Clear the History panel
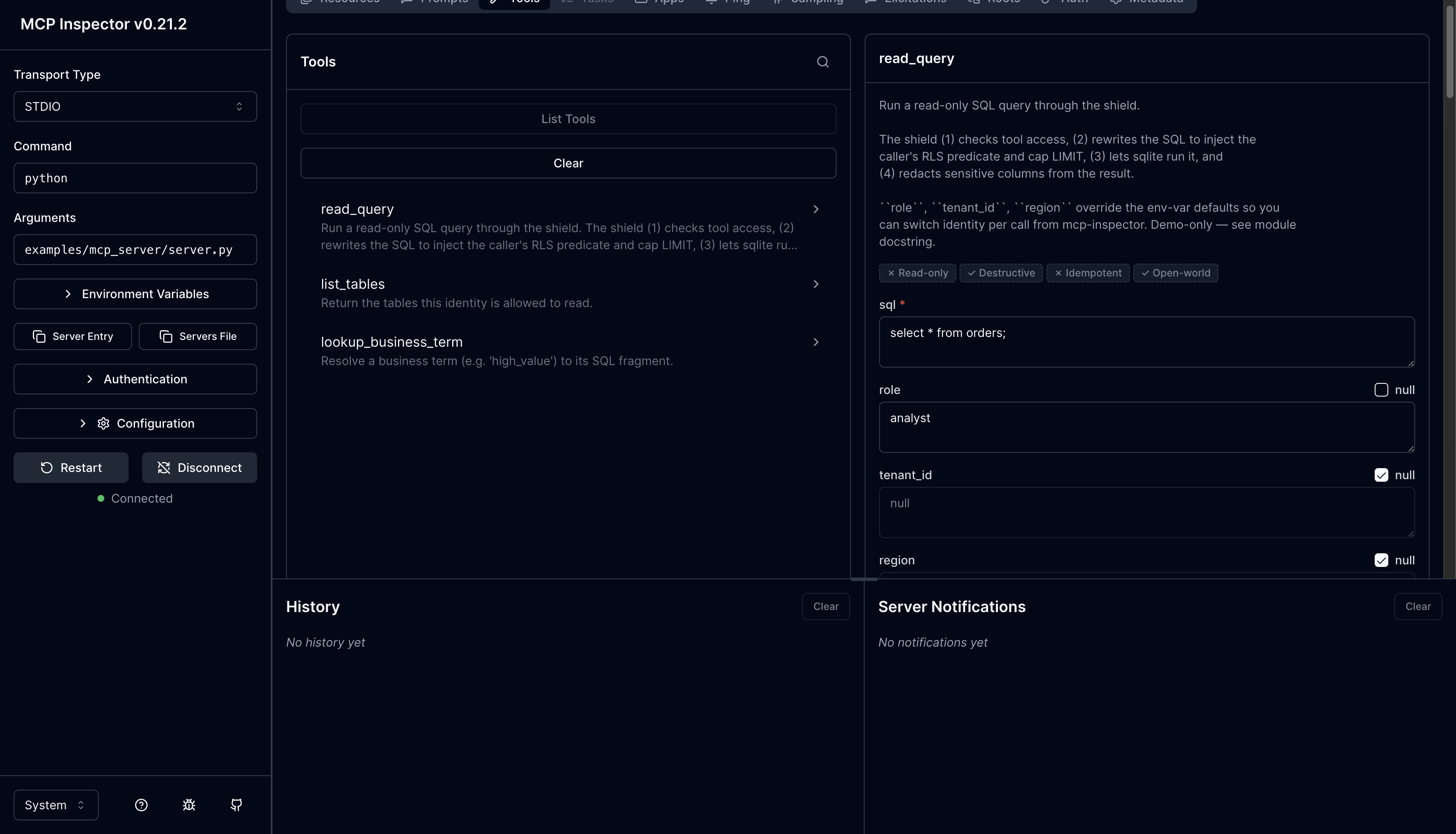The image size is (1456, 834). pos(826,607)
